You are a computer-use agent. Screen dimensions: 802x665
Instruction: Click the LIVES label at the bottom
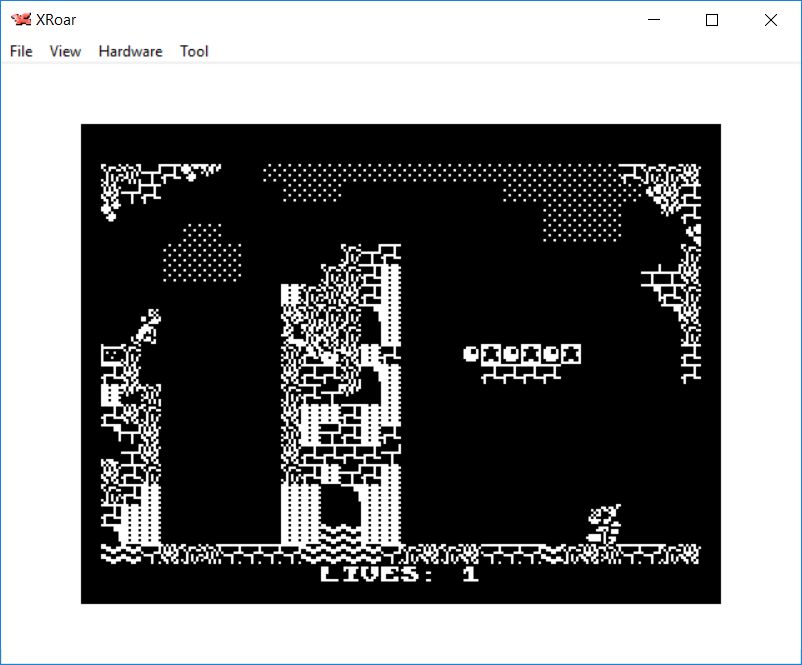click(x=371, y=574)
